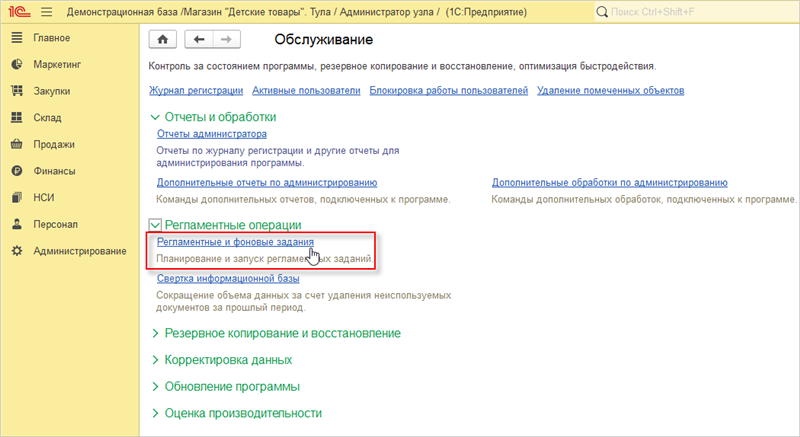Viewport: 800px width, 437px height.
Task: Go forward with the right arrow
Action: pyautogui.click(x=227, y=39)
